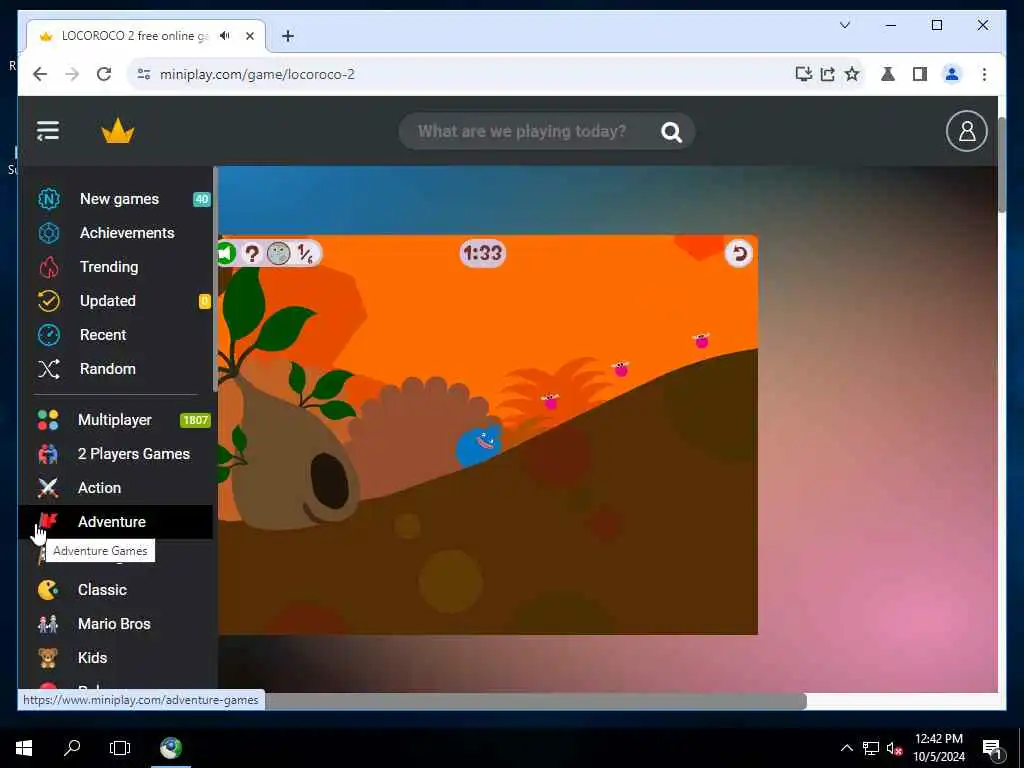
Task: Click the 2 Players Games label
Action: pos(134,454)
